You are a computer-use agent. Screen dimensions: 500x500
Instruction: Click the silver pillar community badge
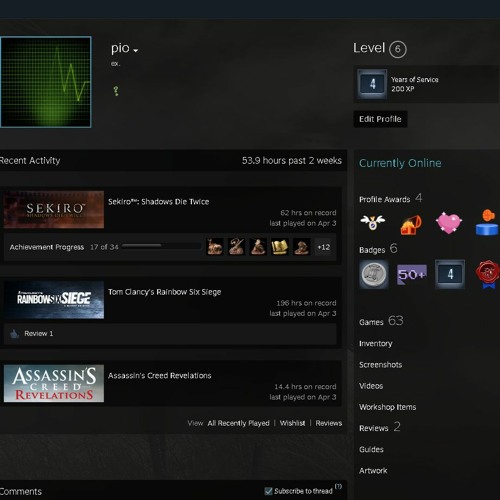click(x=374, y=274)
